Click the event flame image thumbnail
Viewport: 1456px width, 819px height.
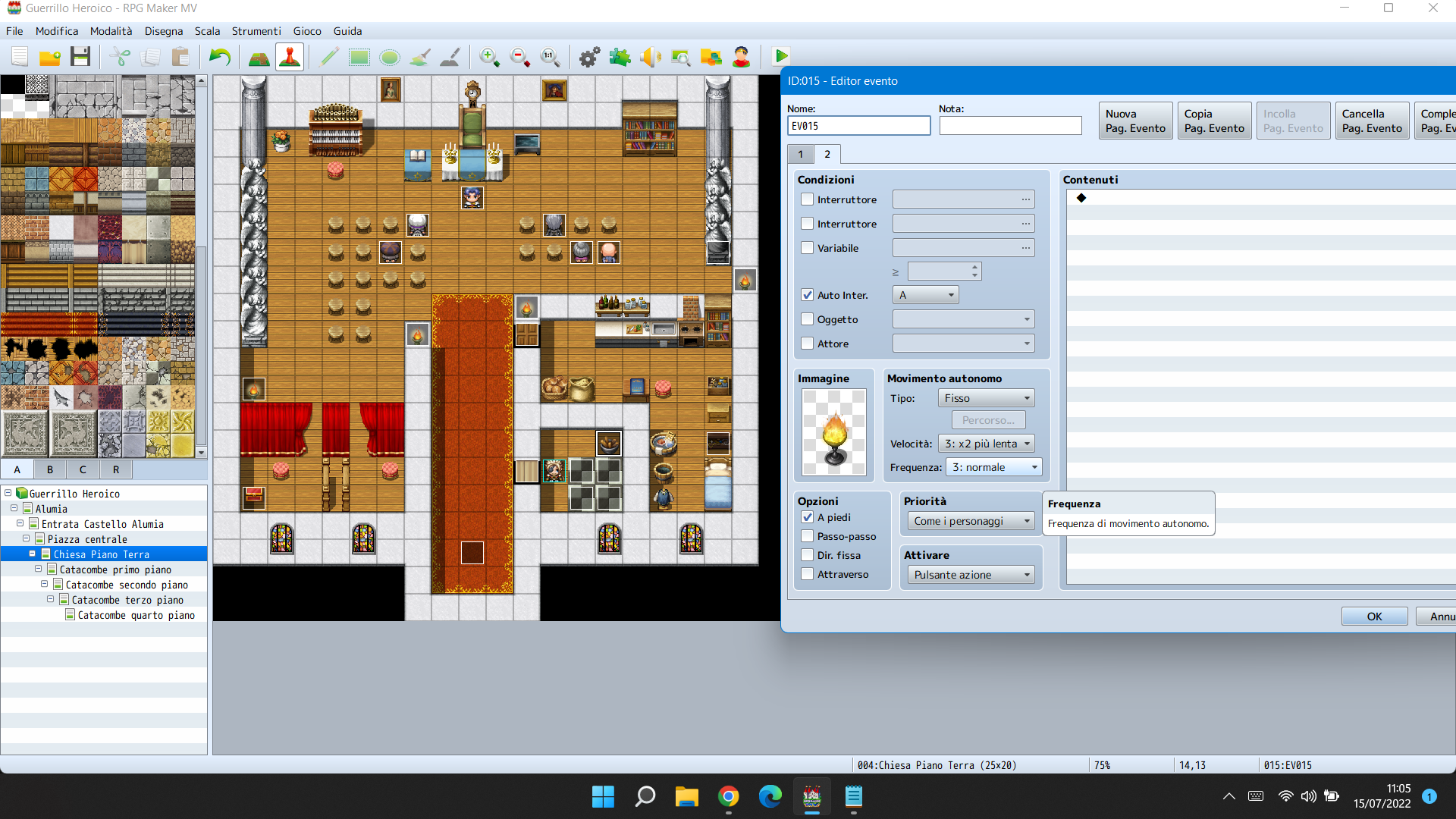[833, 432]
